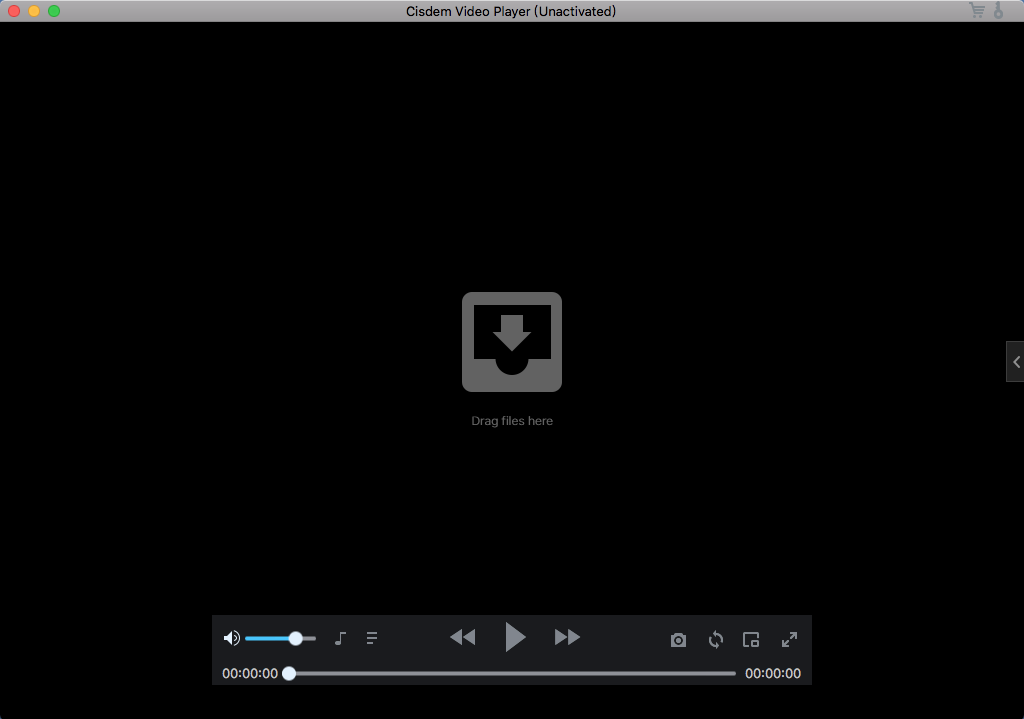Open the playlist list icon

[372, 638]
